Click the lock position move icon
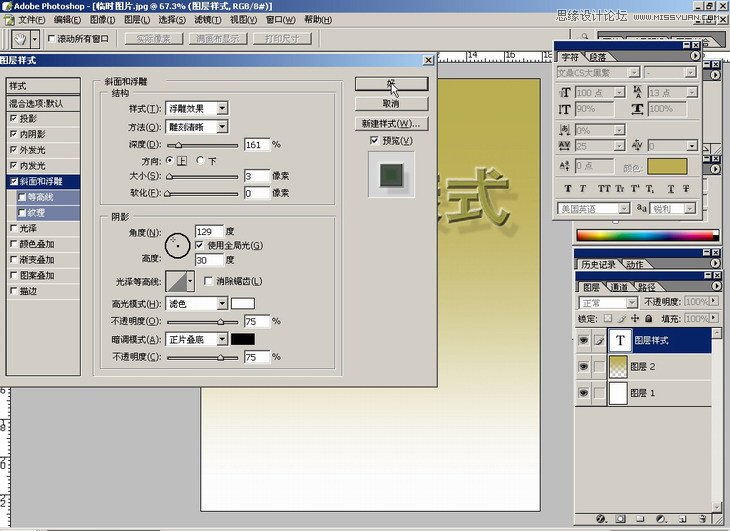The image size is (730, 531). (x=635, y=318)
